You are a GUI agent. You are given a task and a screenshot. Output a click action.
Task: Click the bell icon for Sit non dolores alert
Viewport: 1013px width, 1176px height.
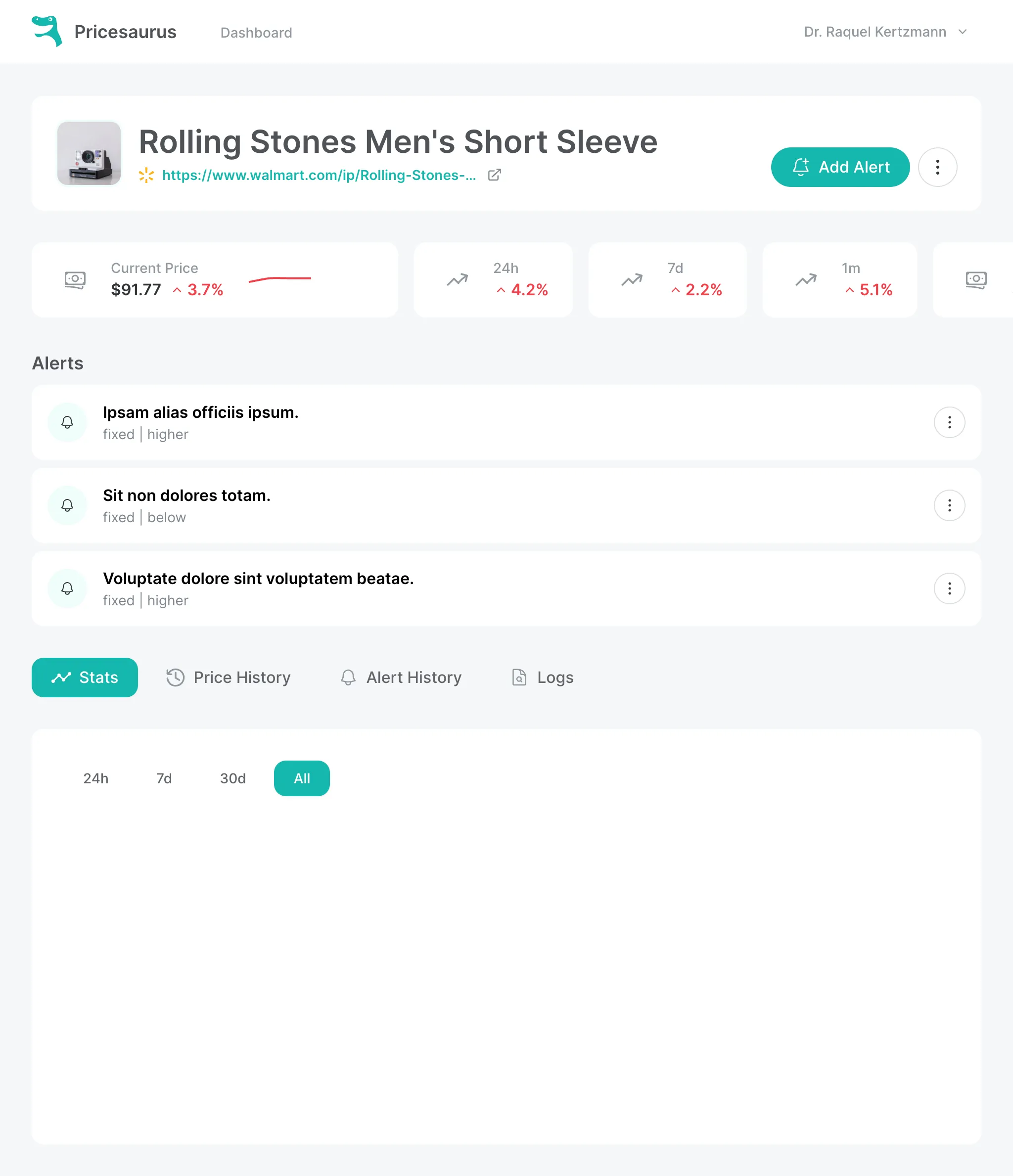point(67,505)
